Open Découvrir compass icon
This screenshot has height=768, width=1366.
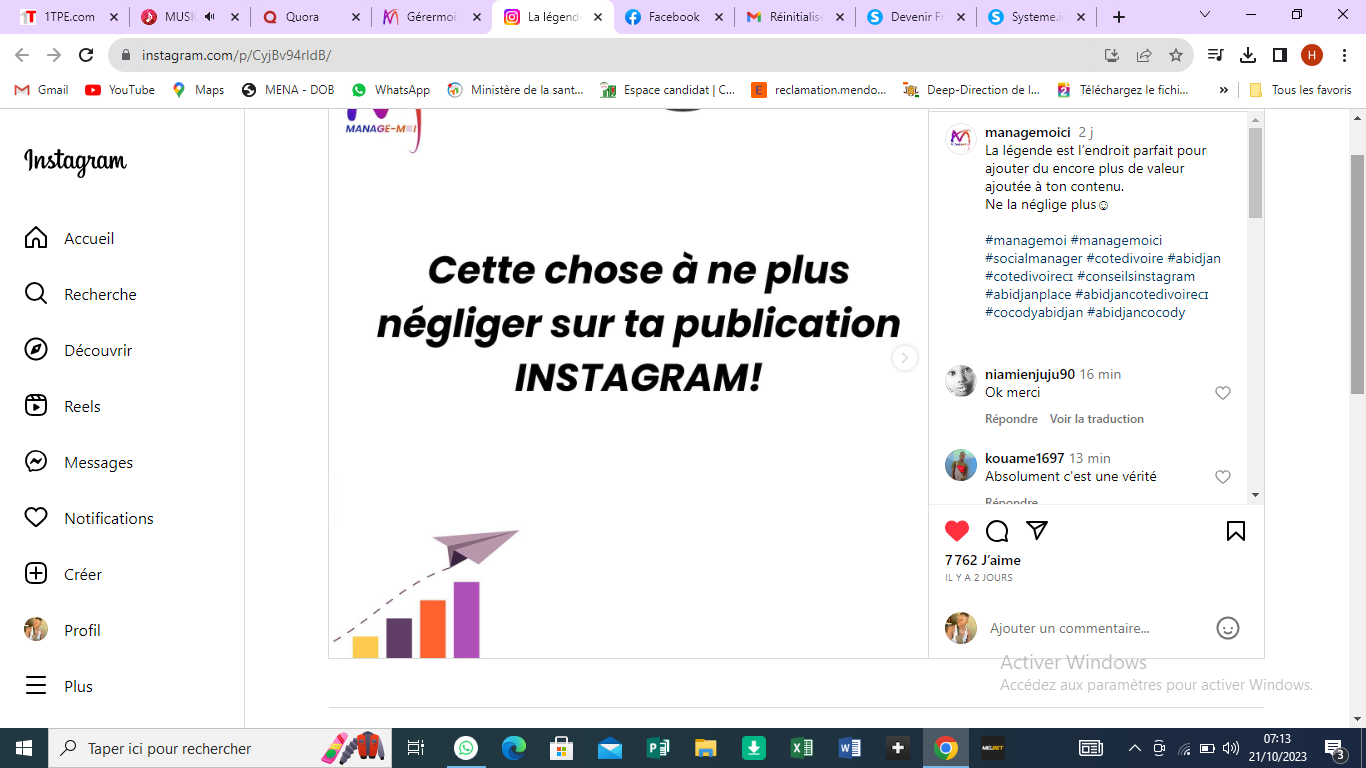coord(36,350)
